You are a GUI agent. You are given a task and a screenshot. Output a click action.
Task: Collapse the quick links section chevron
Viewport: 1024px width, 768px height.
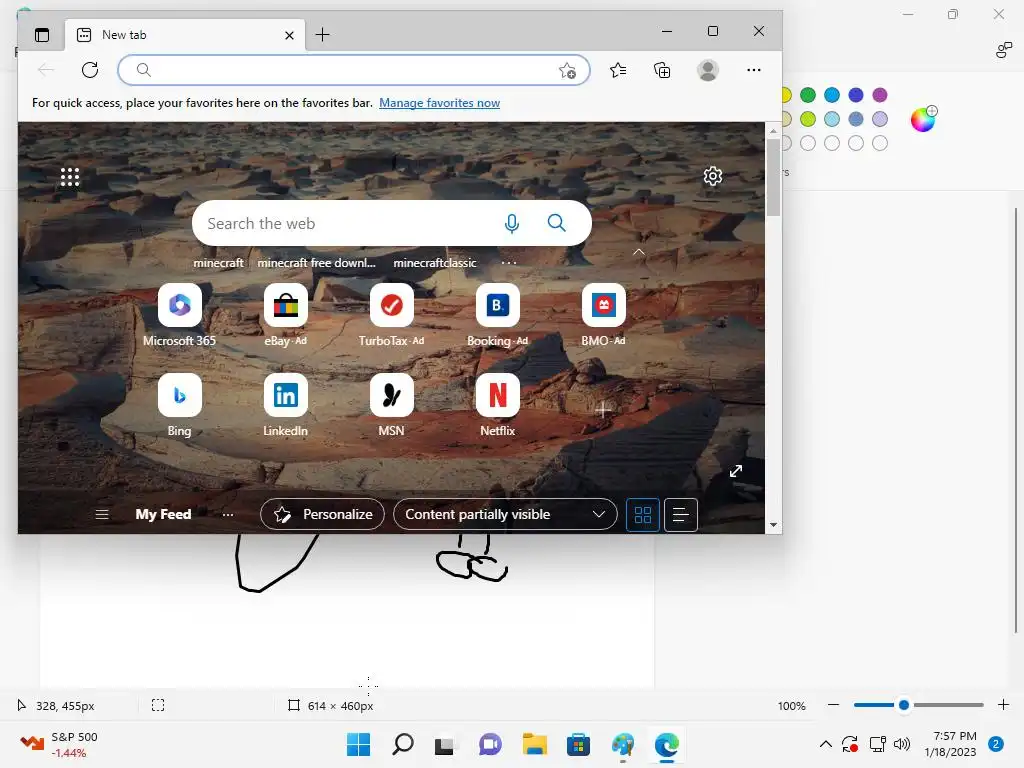[639, 252]
